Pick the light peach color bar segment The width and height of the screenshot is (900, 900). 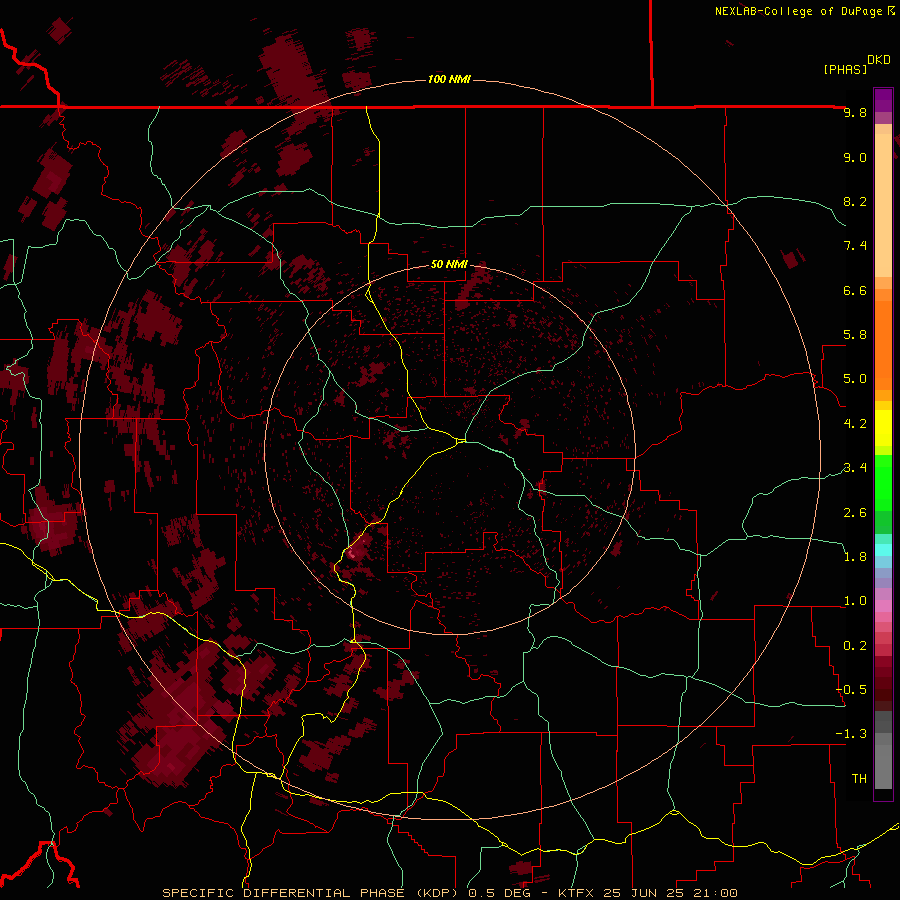click(883, 205)
